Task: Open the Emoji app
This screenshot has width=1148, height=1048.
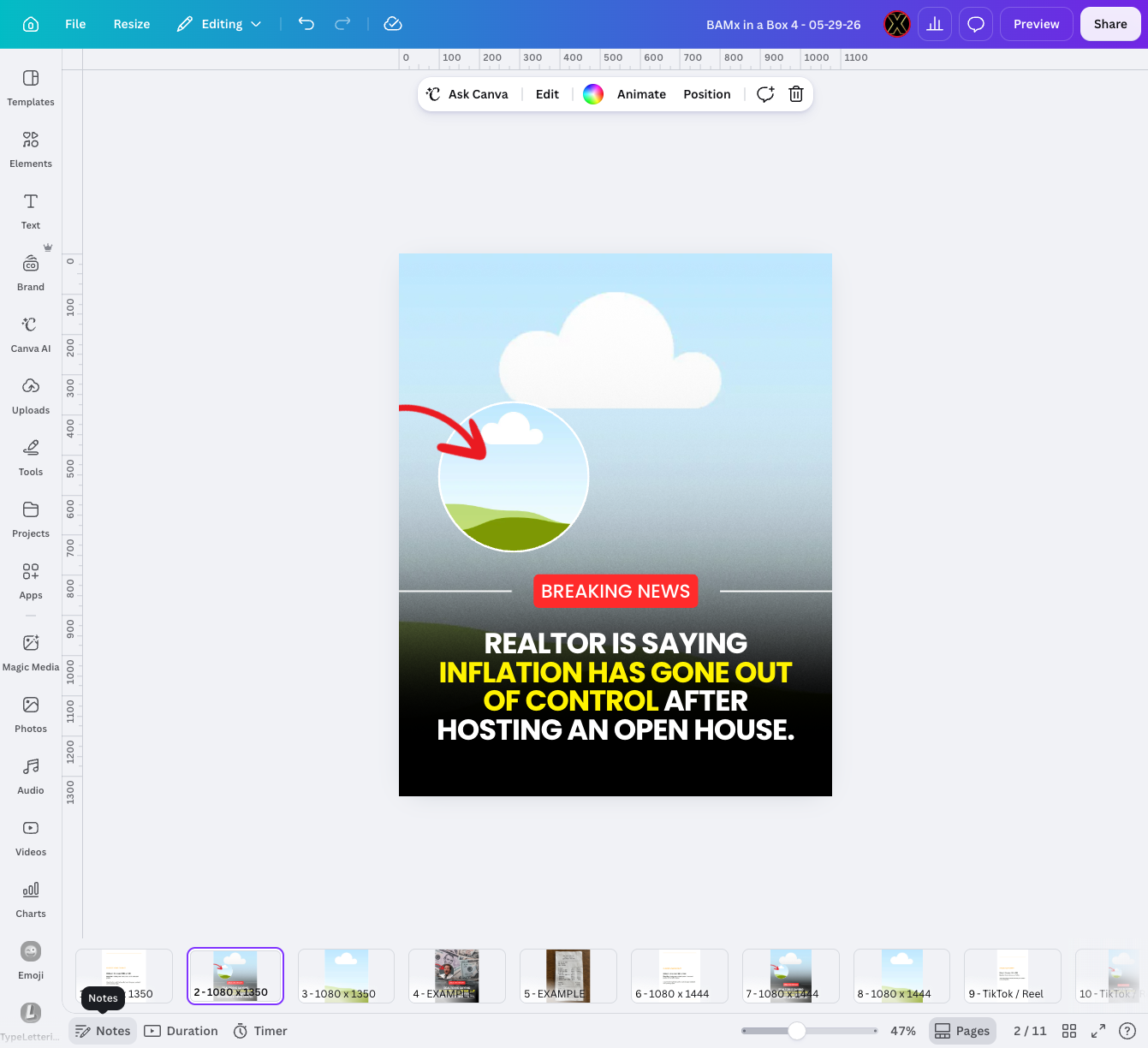Action: [x=31, y=962]
